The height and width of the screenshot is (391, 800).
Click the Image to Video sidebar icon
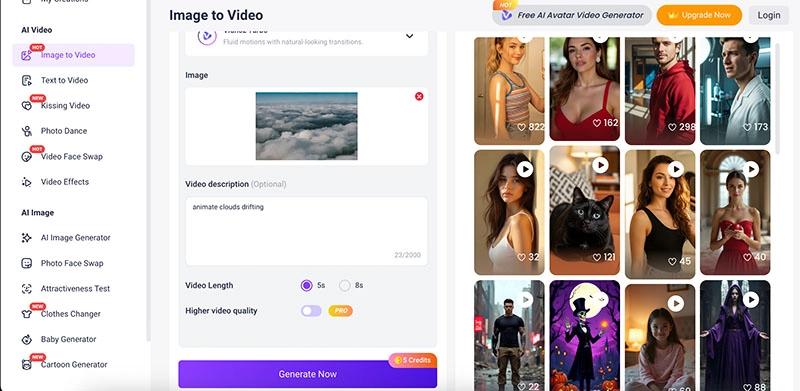tap(27, 55)
